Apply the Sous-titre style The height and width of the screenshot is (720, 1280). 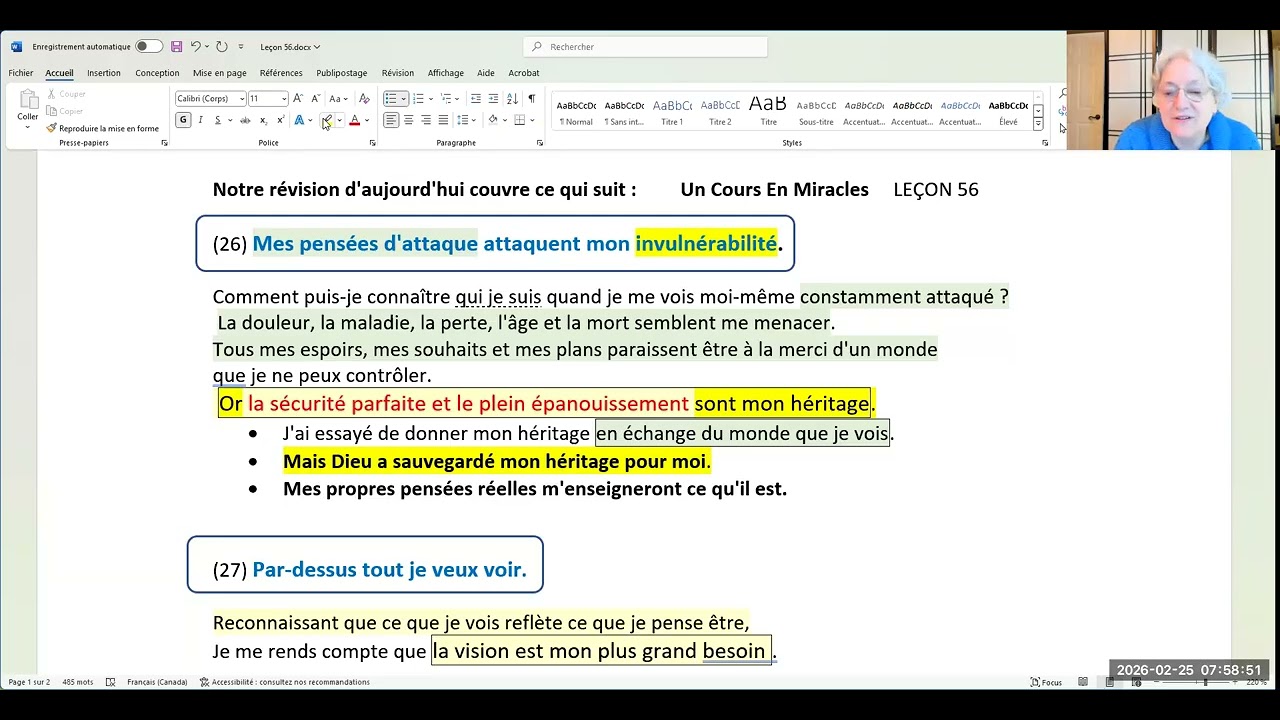816,112
